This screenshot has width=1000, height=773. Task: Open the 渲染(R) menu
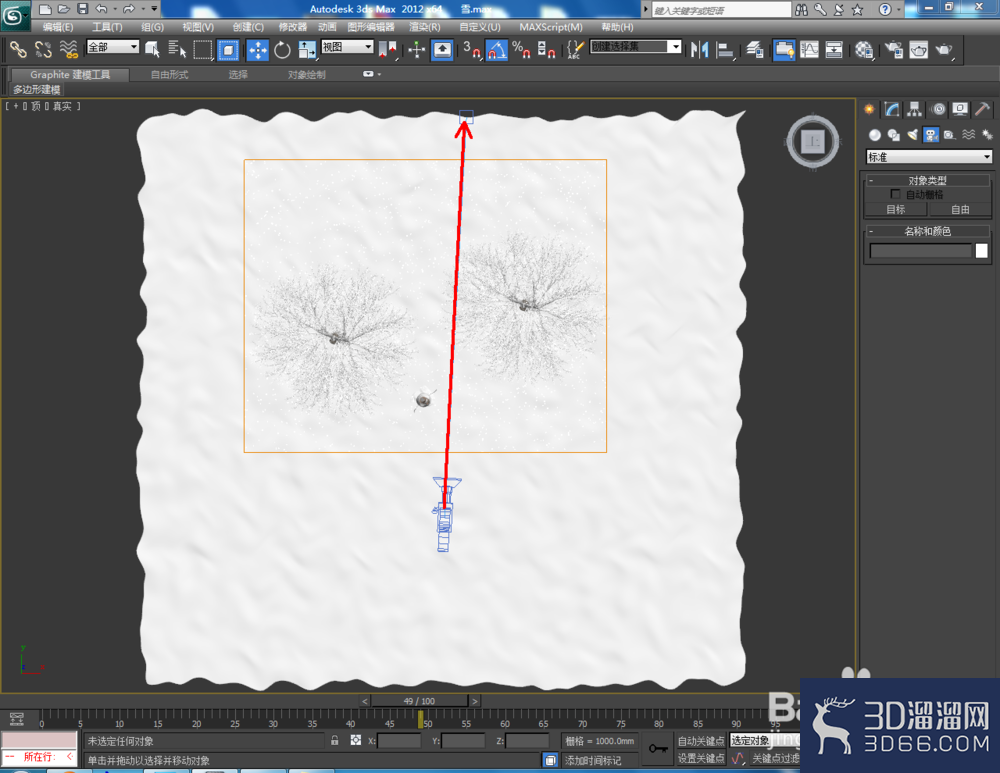(x=425, y=27)
